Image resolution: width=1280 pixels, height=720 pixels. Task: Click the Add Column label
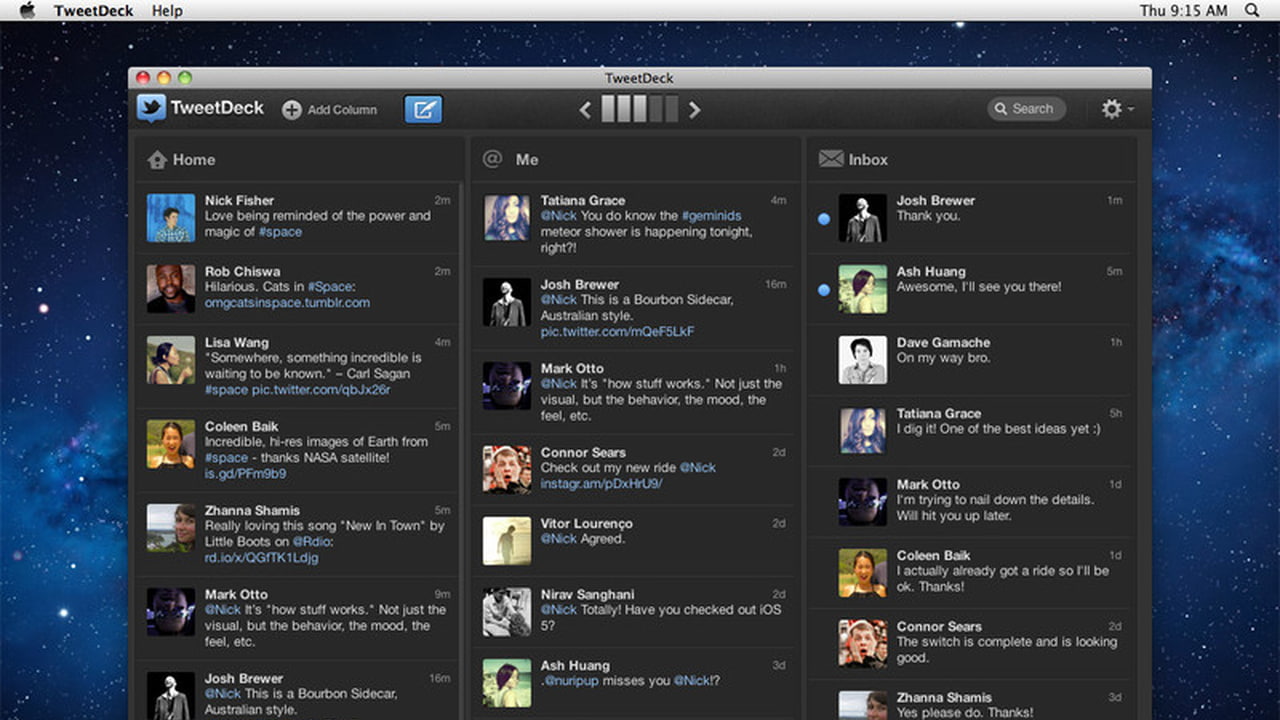pos(342,110)
